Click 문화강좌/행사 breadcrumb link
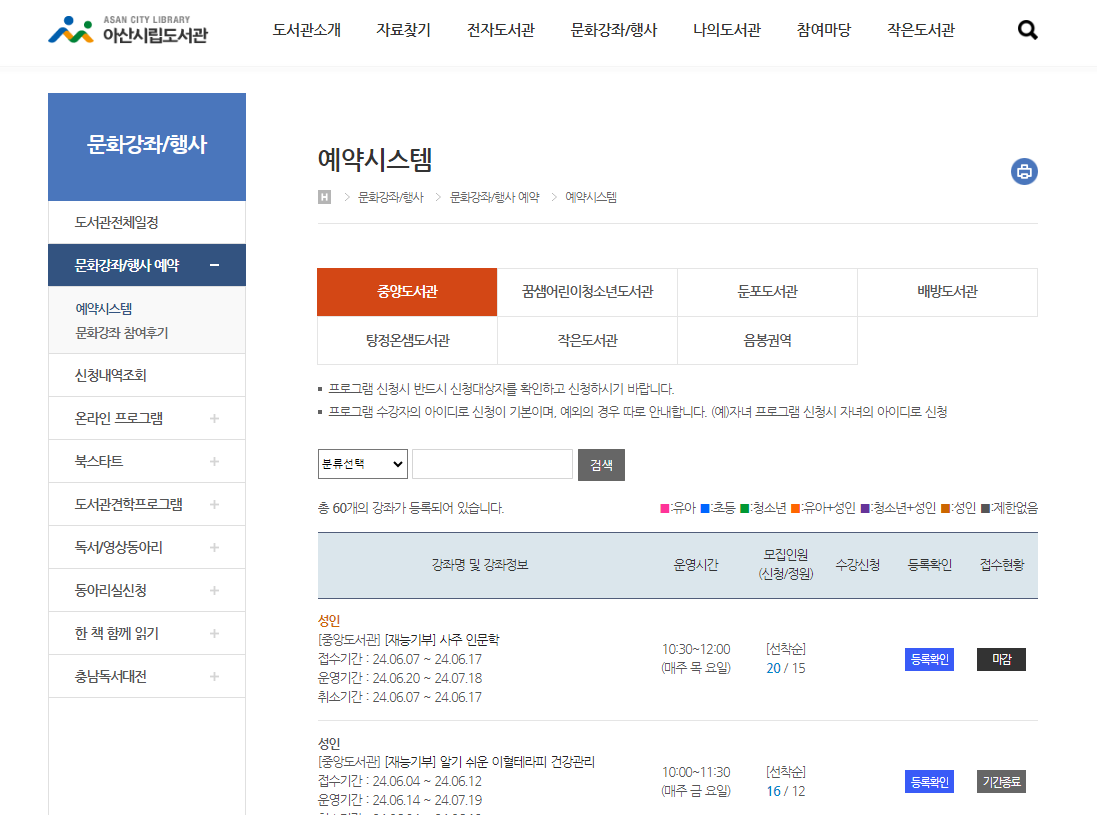1097x815 pixels. (x=391, y=197)
